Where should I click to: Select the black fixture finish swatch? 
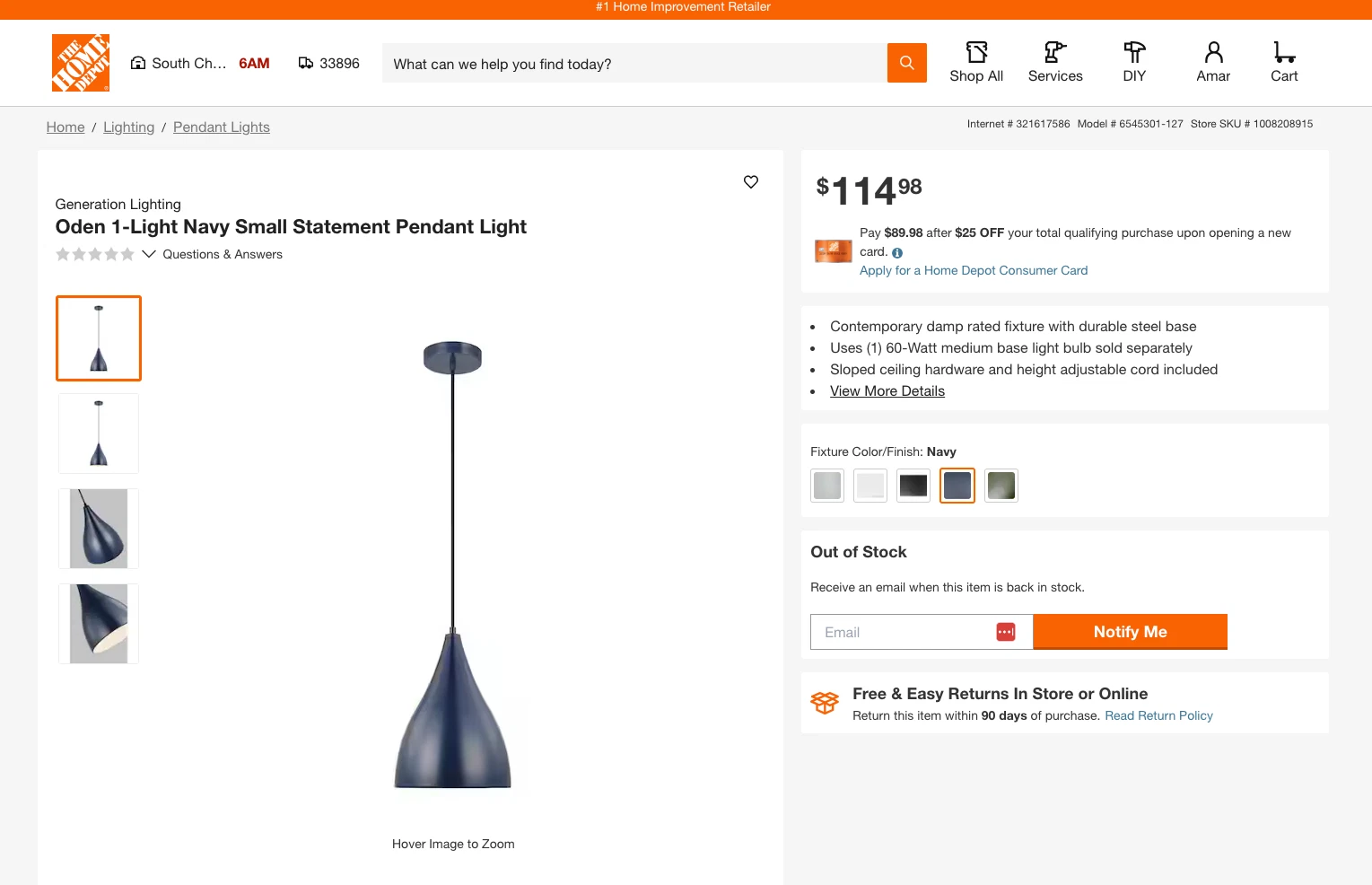click(x=913, y=486)
